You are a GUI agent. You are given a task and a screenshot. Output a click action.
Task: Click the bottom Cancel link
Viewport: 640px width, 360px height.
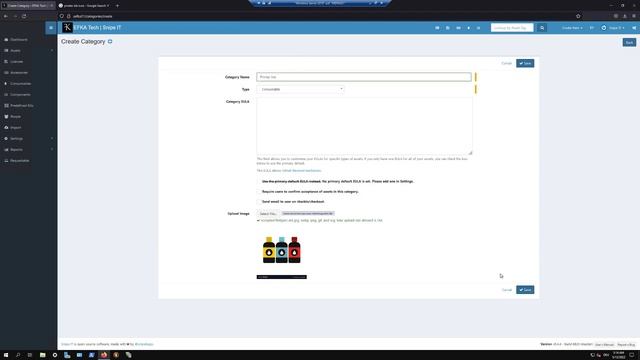[x=507, y=290]
